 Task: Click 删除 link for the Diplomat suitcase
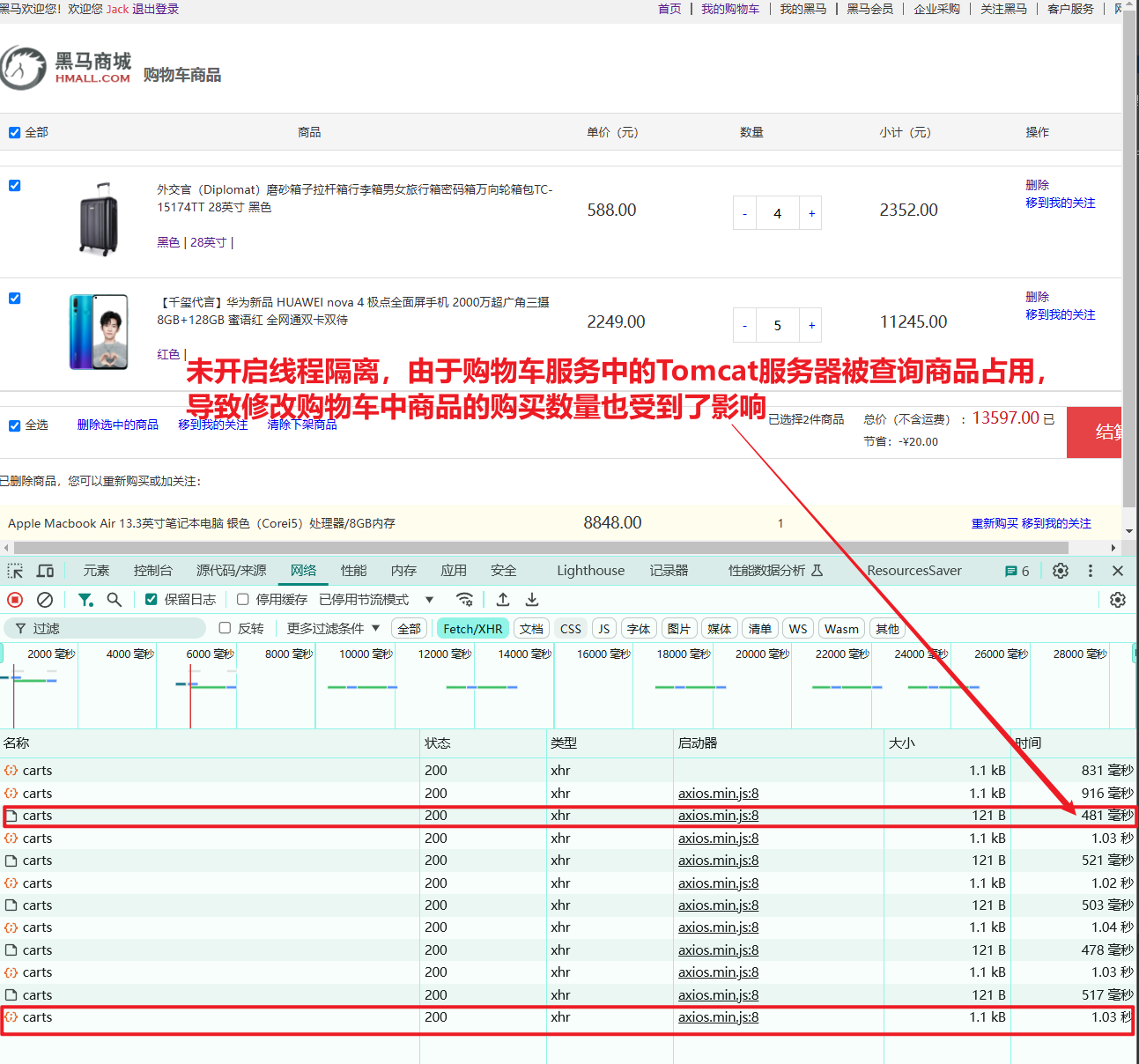point(1037,185)
